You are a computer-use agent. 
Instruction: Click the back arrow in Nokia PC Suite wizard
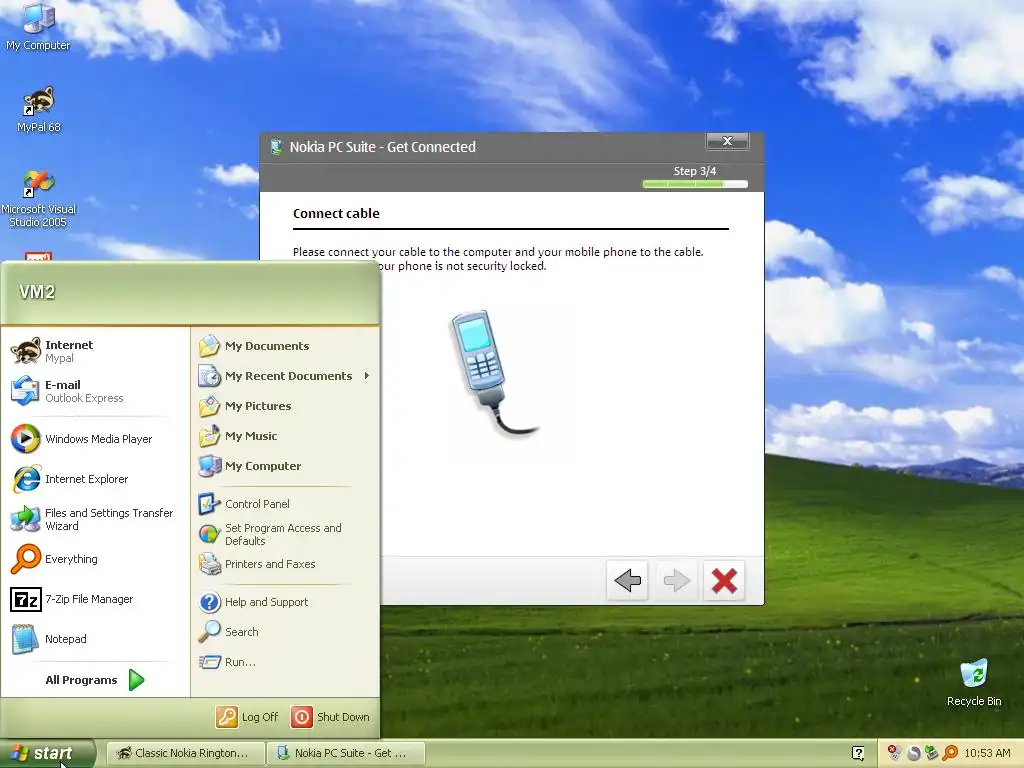pos(627,580)
